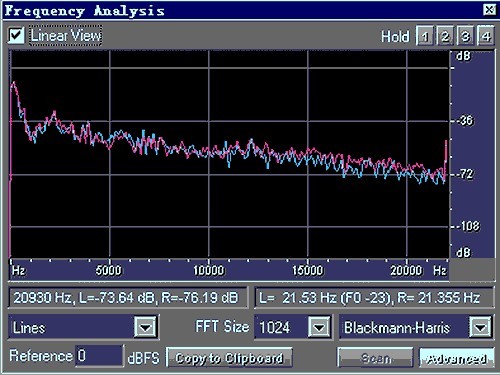The image size is (500, 375).
Task: Close the Frequency Analysis window
Action: (x=489, y=10)
